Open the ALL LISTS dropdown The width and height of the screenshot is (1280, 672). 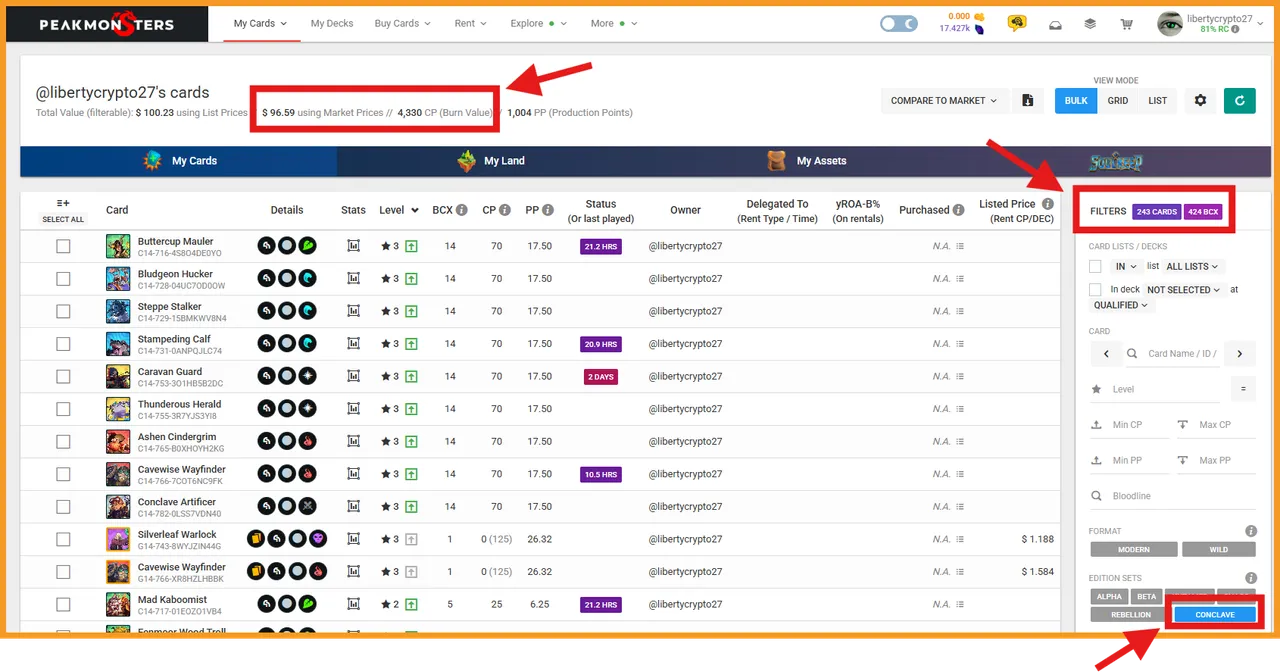click(x=1194, y=267)
